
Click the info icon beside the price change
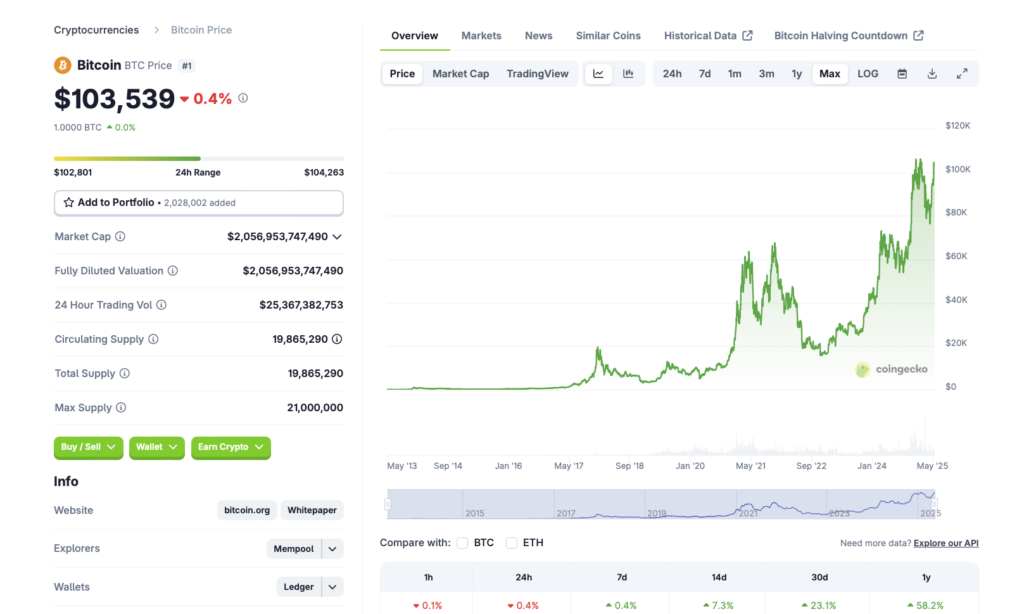point(243,98)
